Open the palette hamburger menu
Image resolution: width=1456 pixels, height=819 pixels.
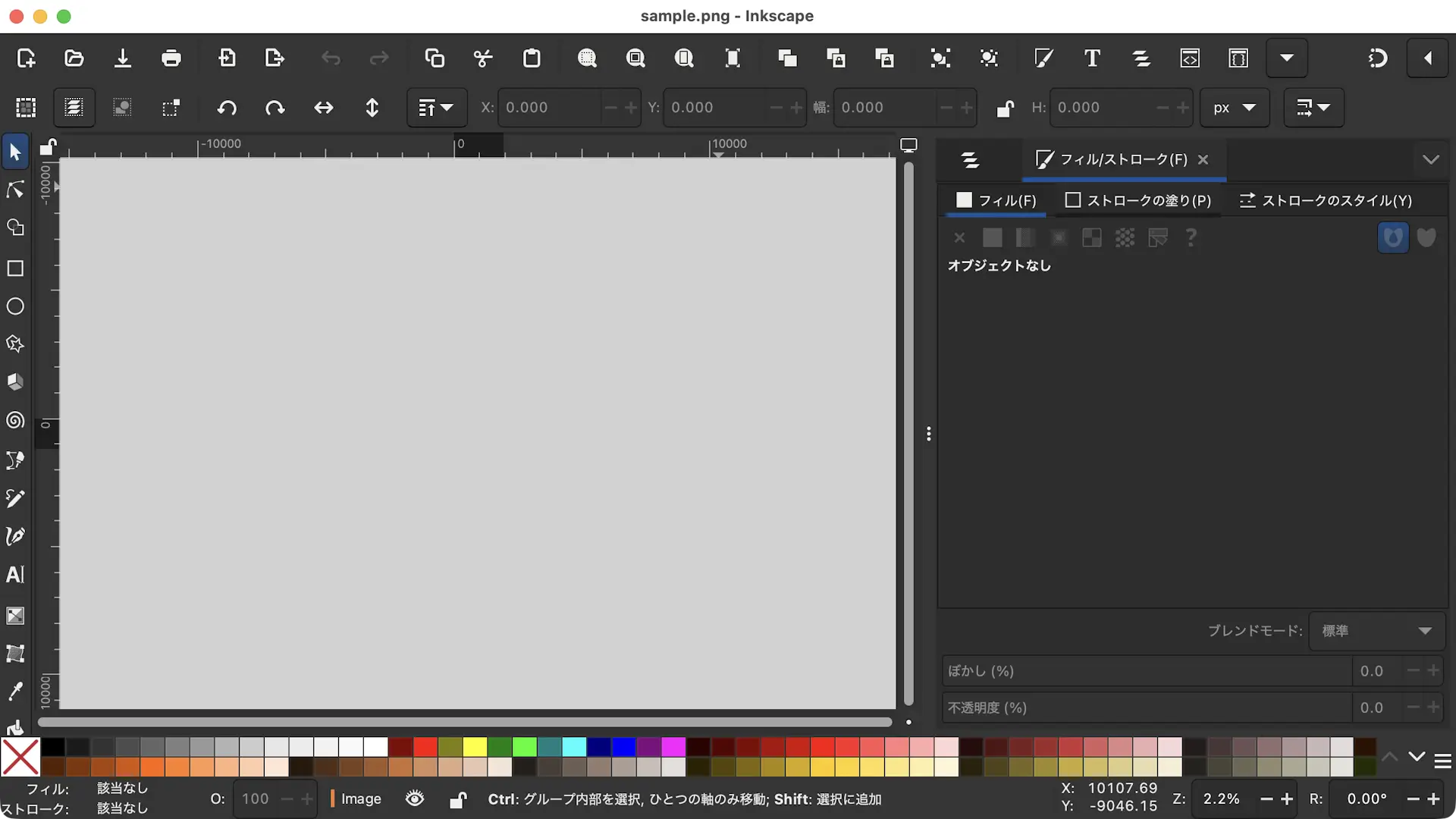(1443, 761)
